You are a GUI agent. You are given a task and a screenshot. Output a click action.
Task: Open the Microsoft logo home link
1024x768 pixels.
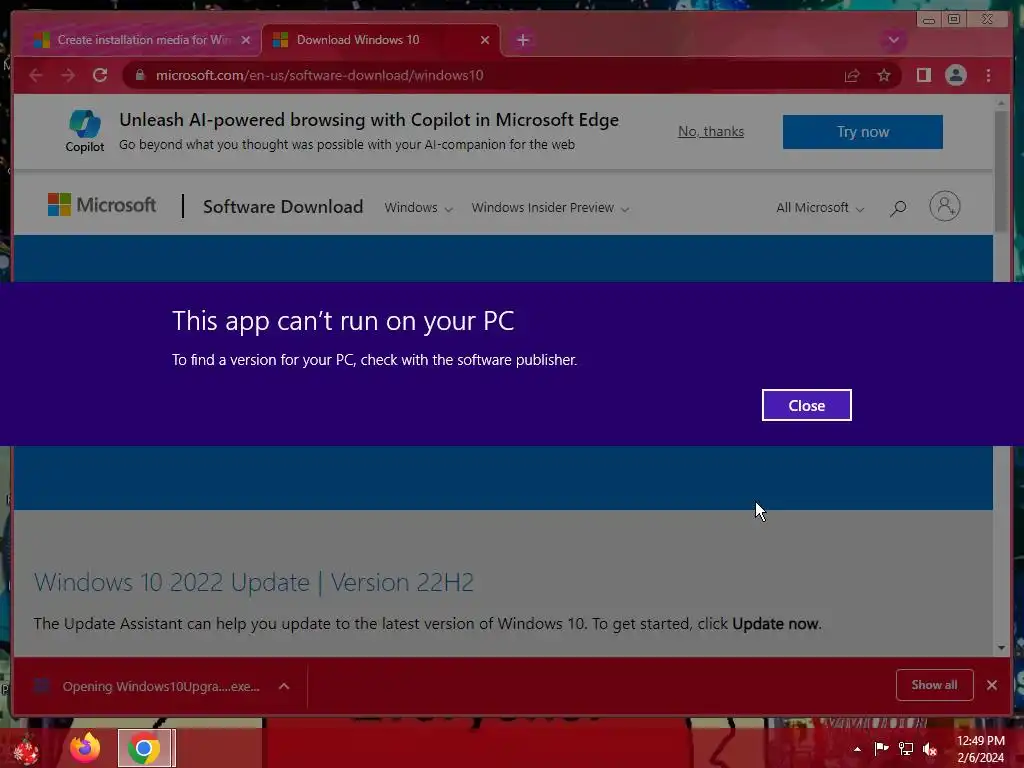102,205
